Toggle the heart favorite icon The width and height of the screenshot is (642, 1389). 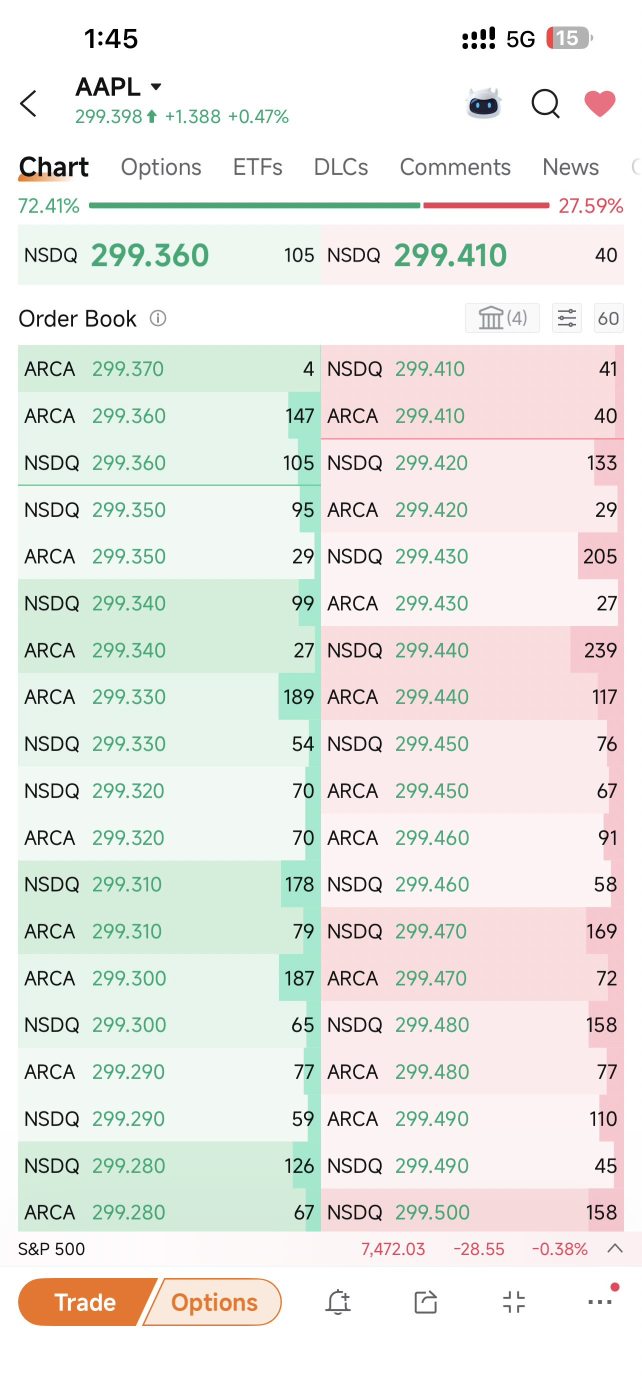[x=600, y=103]
